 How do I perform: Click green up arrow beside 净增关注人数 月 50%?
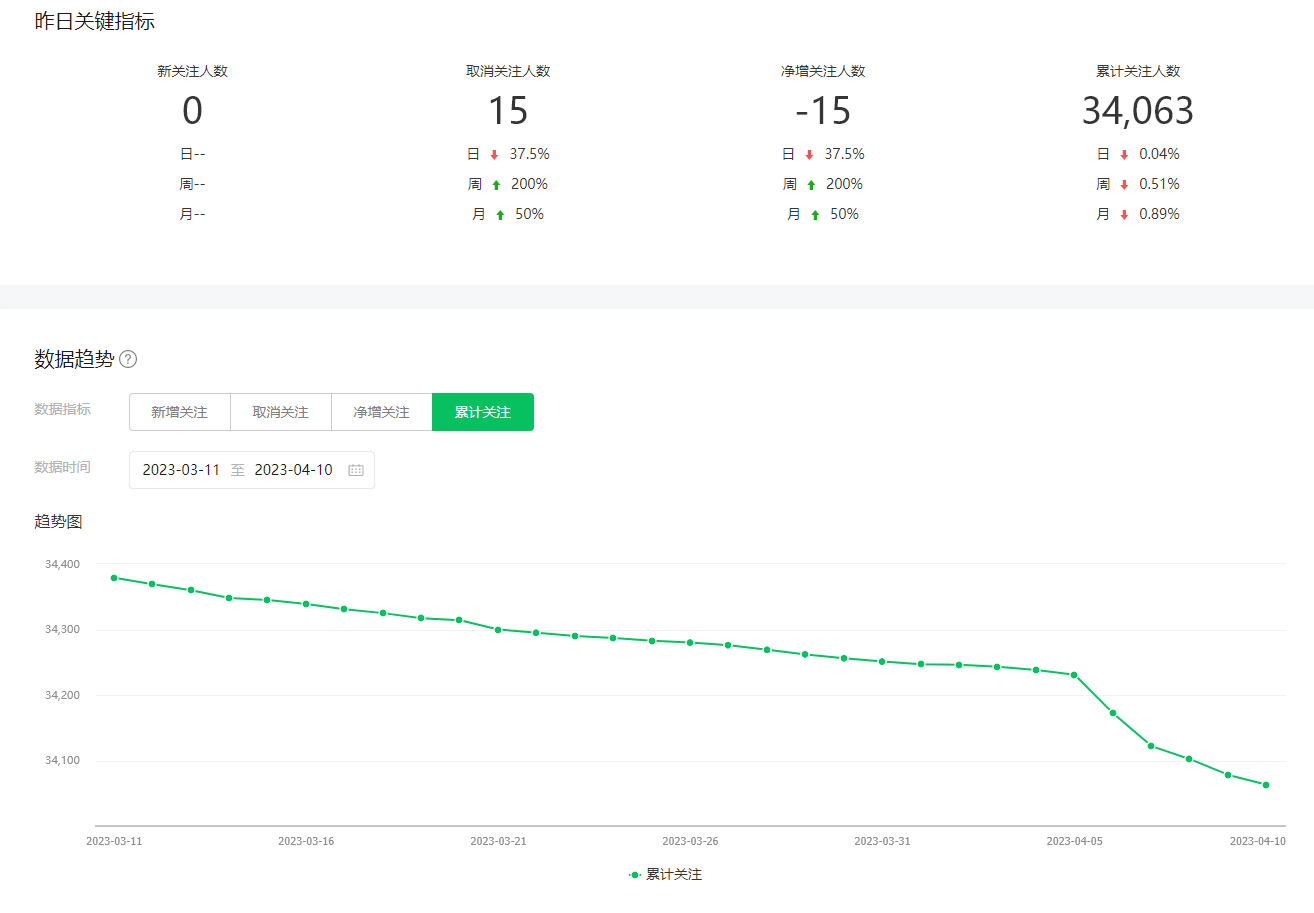(x=815, y=215)
